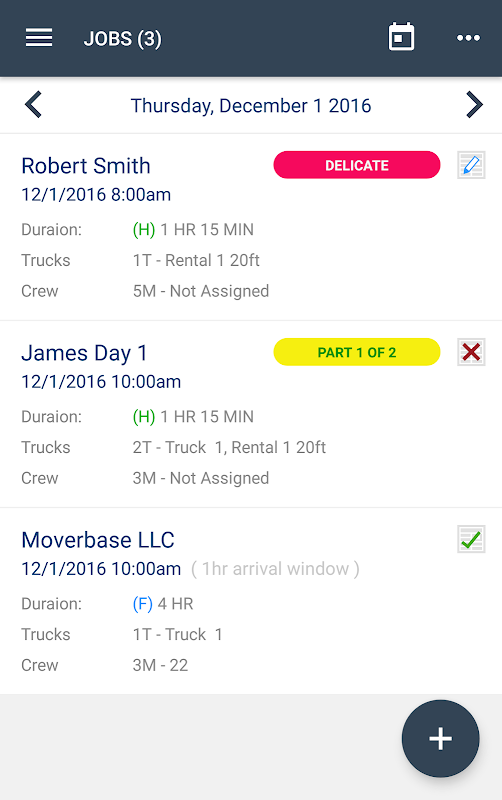Click 5M - Not Assigned crew entry
This screenshot has width=502, height=800.
pyautogui.click(x=201, y=291)
